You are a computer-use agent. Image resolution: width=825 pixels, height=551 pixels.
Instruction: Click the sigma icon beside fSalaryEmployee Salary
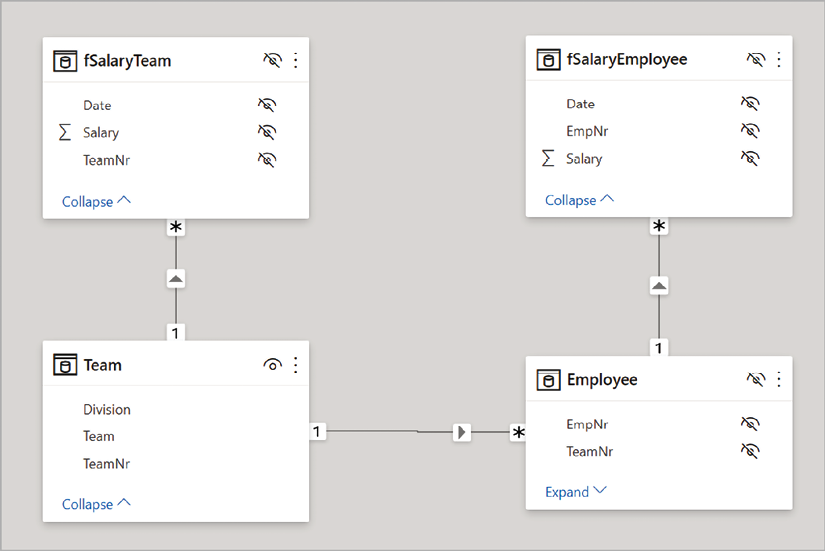pos(548,158)
